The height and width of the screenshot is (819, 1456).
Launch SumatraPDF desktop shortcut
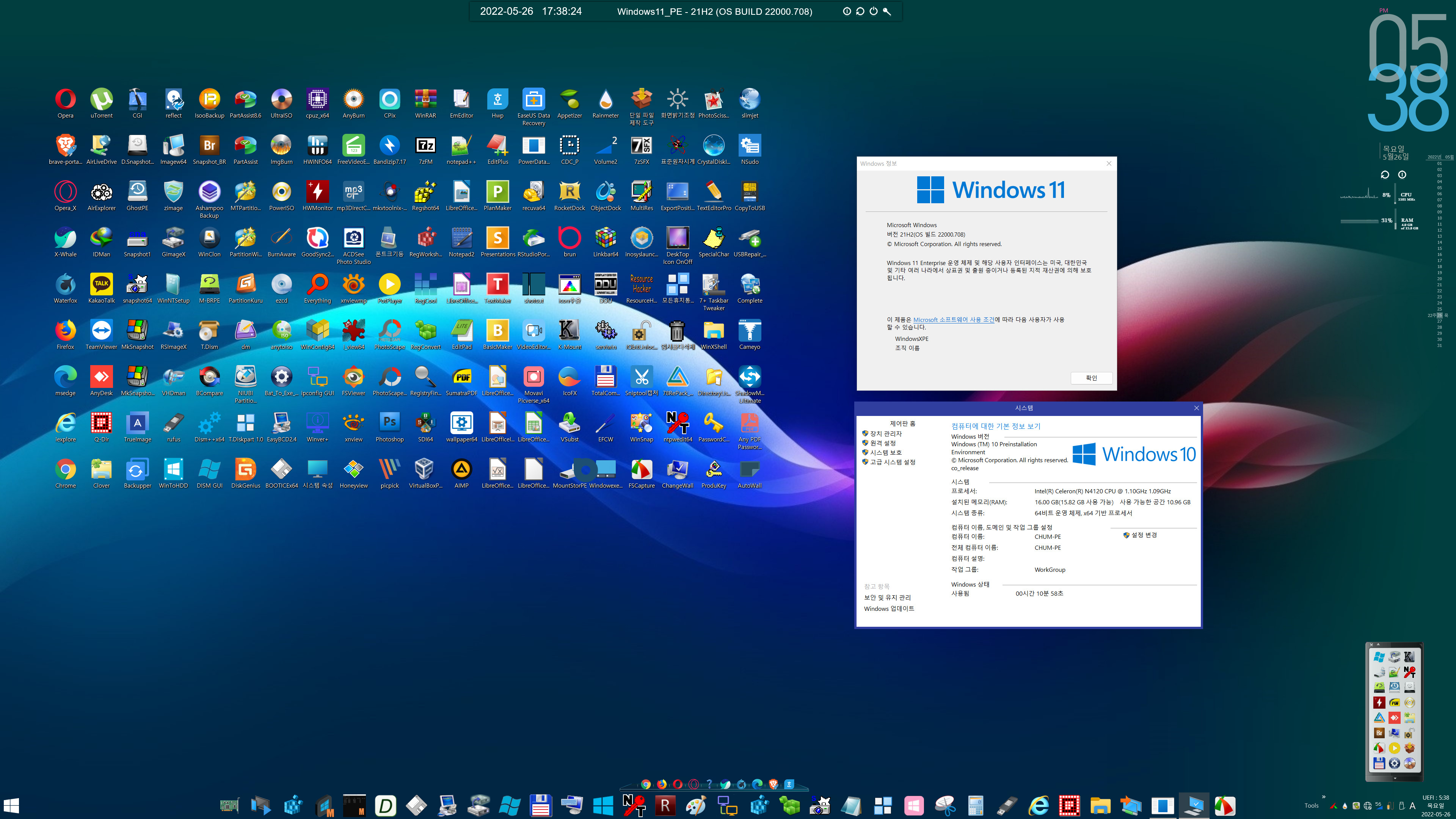pyautogui.click(x=461, y=381)
